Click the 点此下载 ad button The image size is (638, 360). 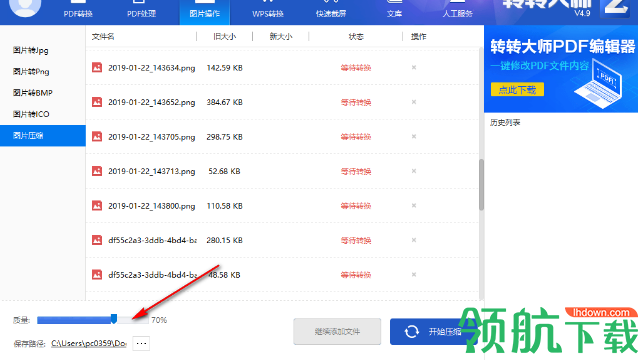point(517,89)
